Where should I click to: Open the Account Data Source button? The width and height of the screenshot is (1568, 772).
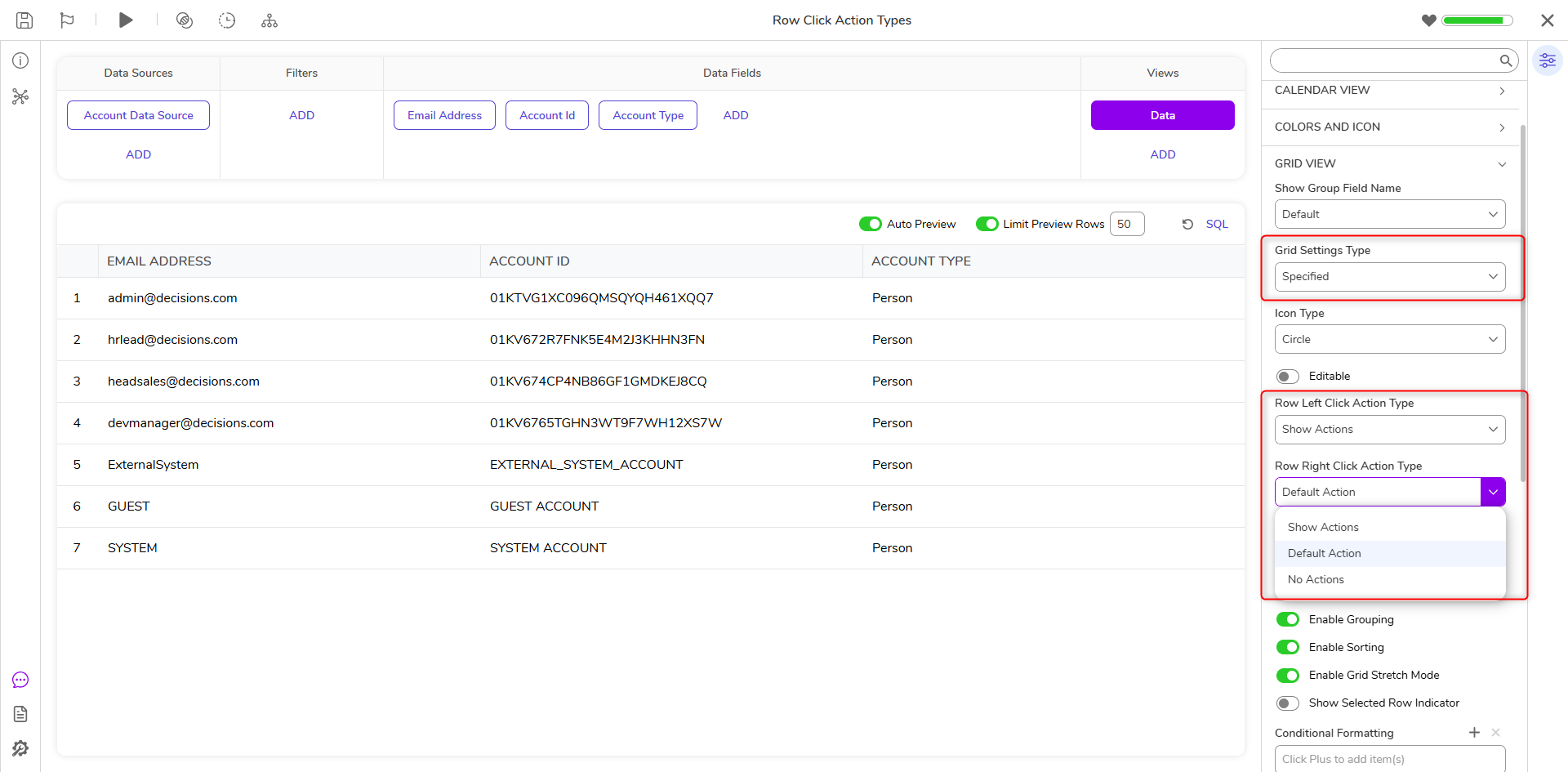[139, 115]
